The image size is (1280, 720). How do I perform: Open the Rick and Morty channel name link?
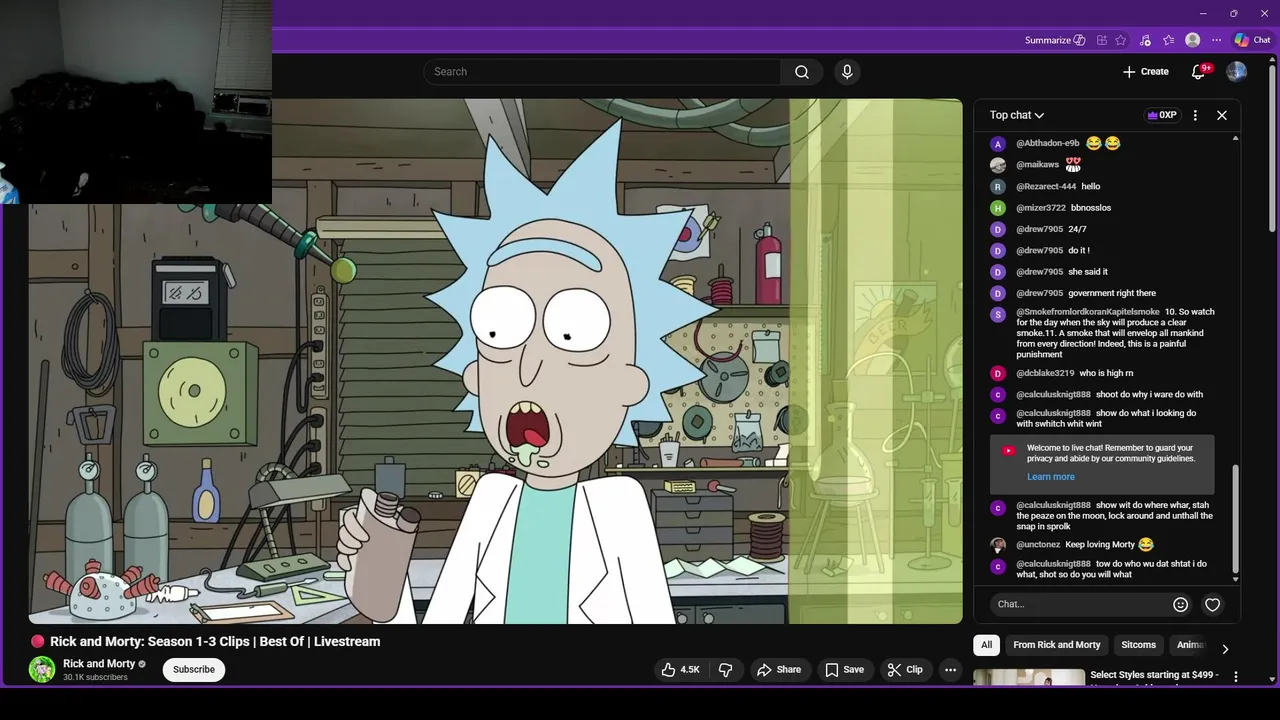[x=99, y=664]
